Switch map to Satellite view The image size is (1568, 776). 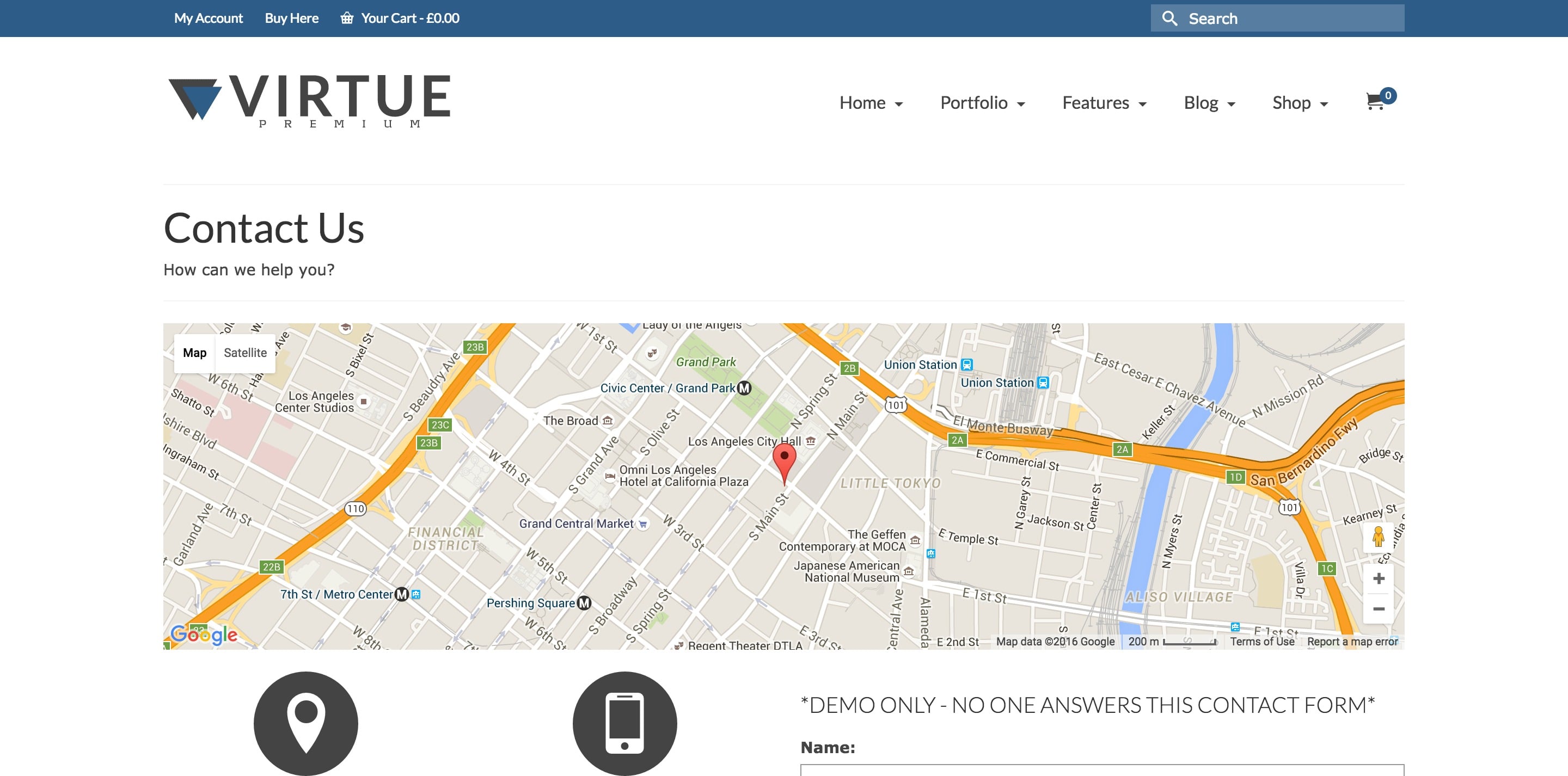tap(244, 353)
